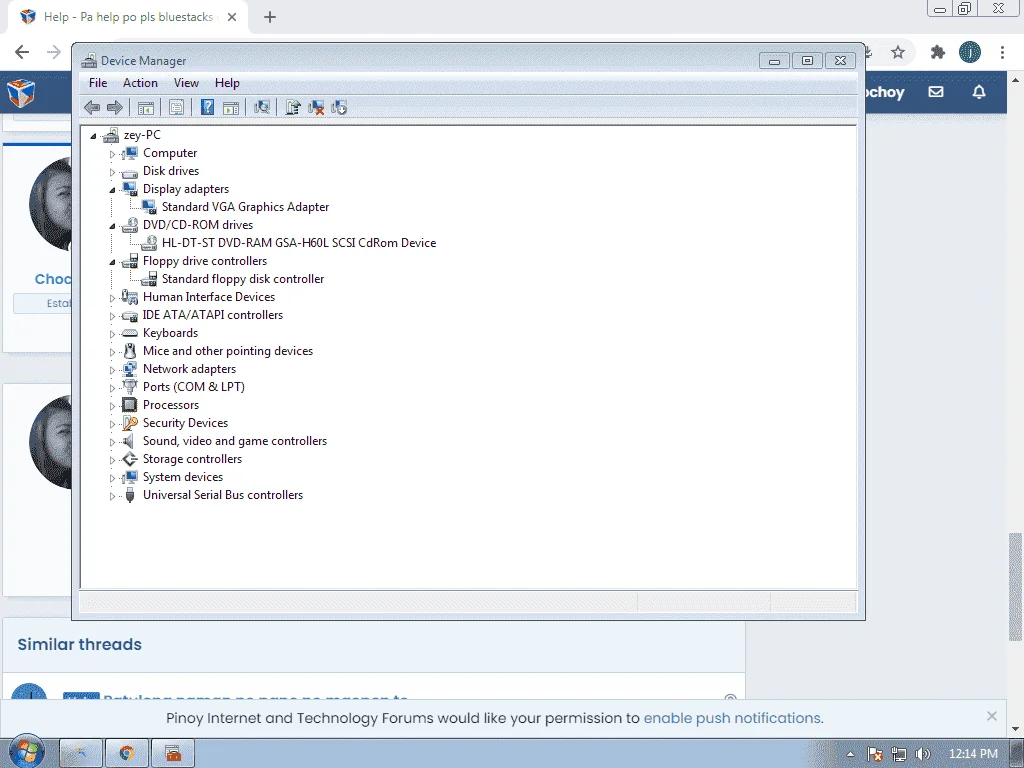Collapse the DVD/CD-ROM drives category
The width and height of the screenshot is (1024, 768).
[112, 226]
